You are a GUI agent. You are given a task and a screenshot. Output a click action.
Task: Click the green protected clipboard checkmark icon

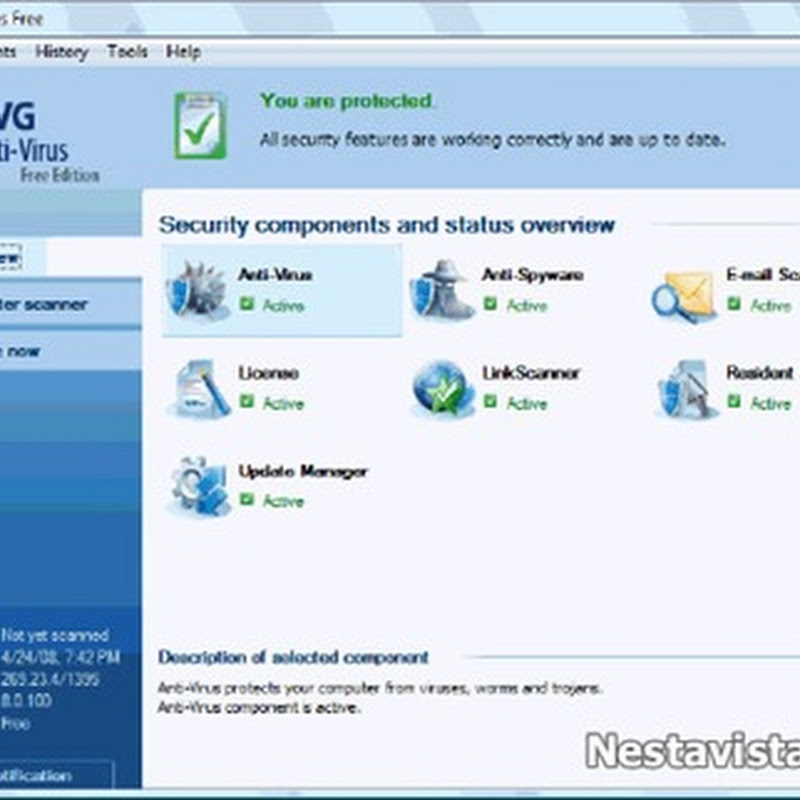click(201, 126)
